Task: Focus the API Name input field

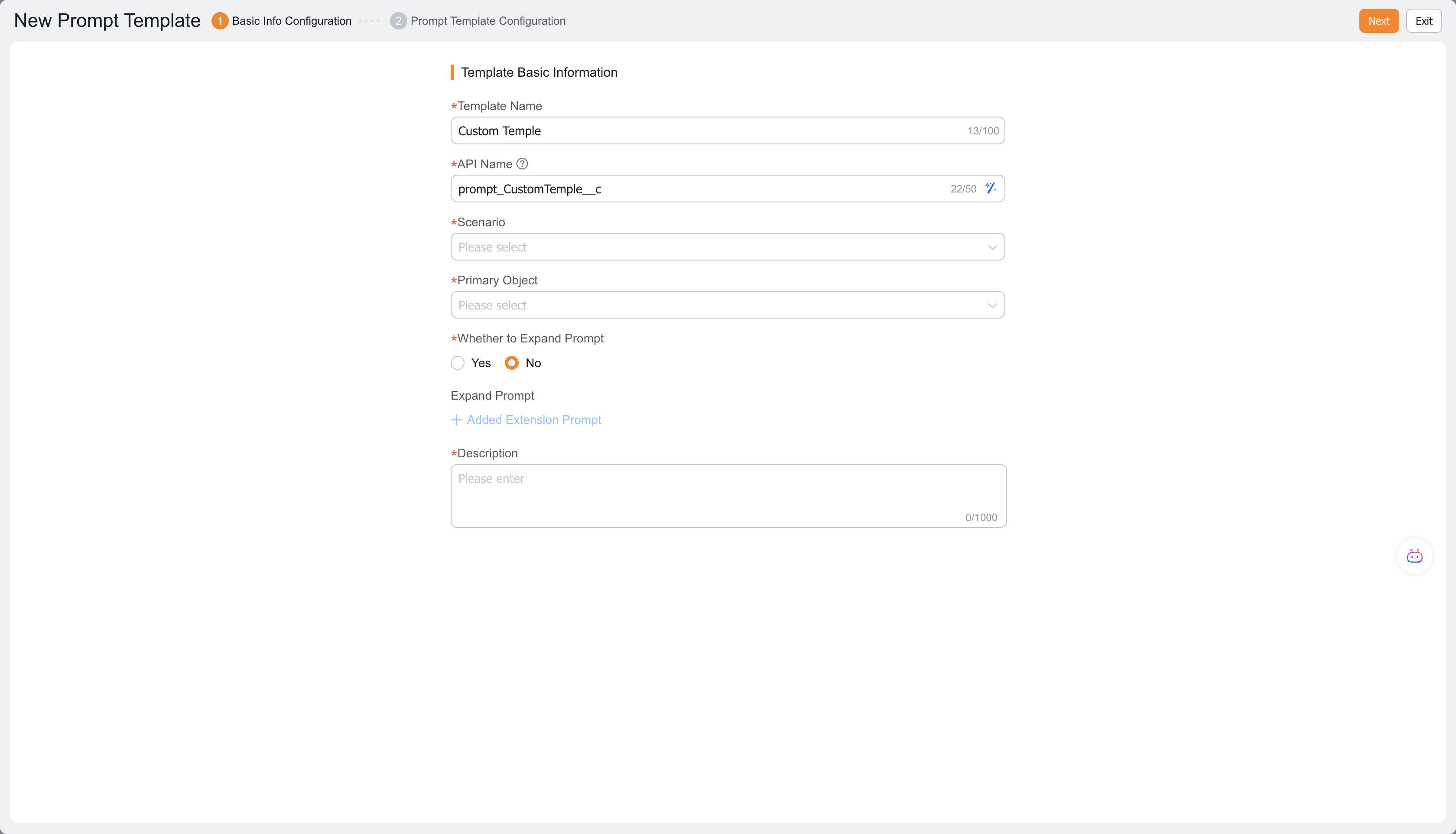Action: tap(699, 189)
